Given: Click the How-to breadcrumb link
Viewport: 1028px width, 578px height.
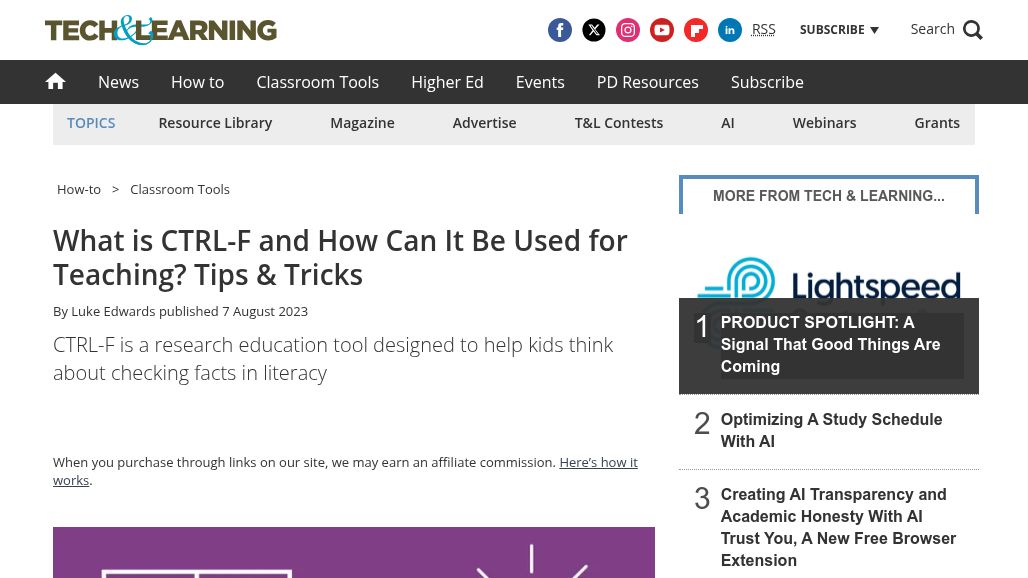Looking at the screenshot, I should coord(79,189).
